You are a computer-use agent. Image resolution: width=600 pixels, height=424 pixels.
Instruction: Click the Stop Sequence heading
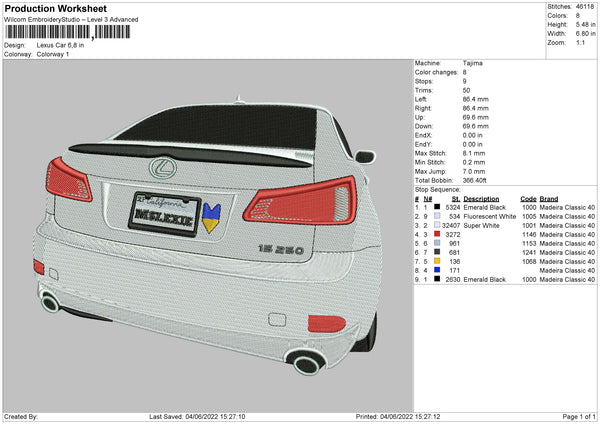click(438, 189)
